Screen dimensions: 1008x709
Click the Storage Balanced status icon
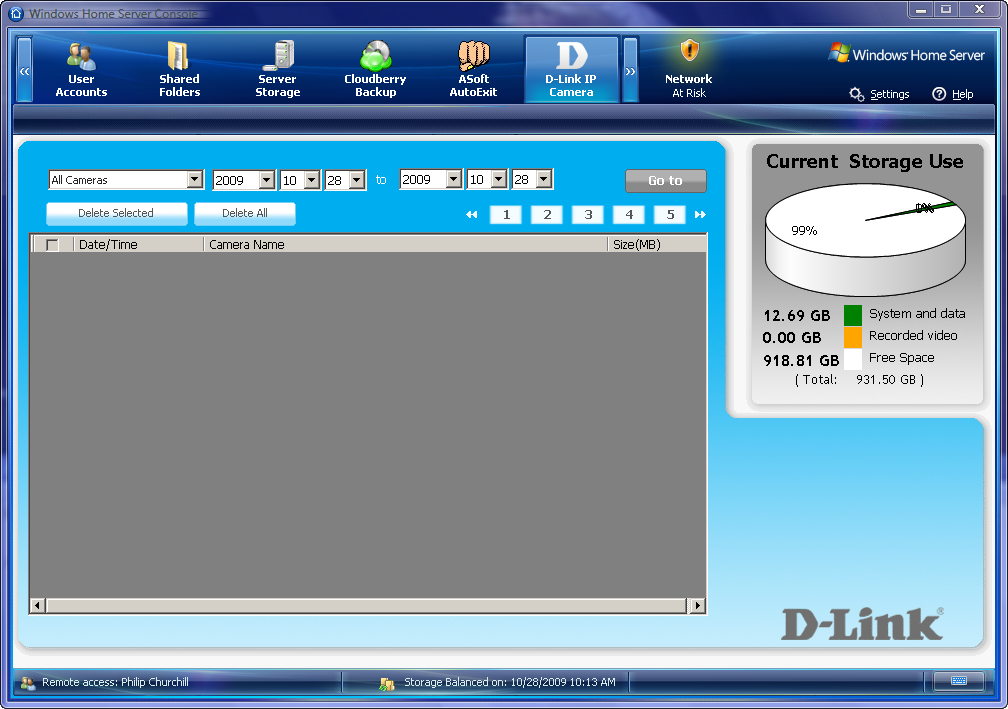(387, 684)
